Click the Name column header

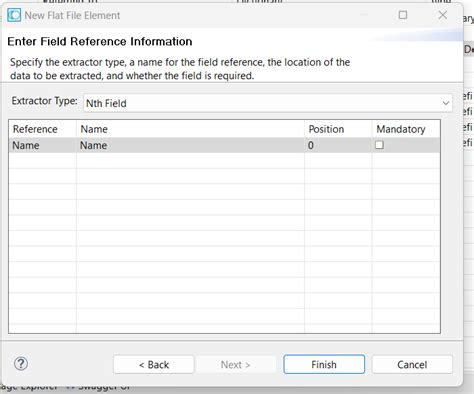click(190, 129)
